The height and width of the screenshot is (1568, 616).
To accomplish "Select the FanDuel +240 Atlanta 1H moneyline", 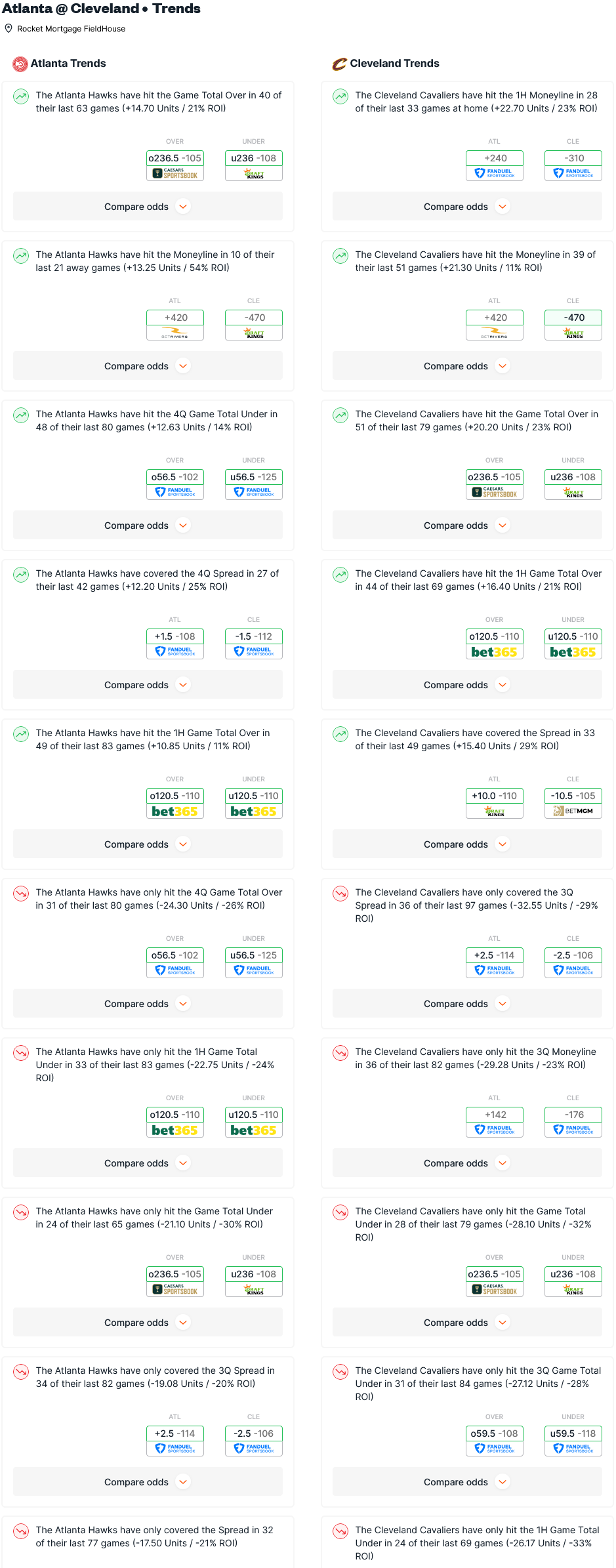I will pos(495,165).
